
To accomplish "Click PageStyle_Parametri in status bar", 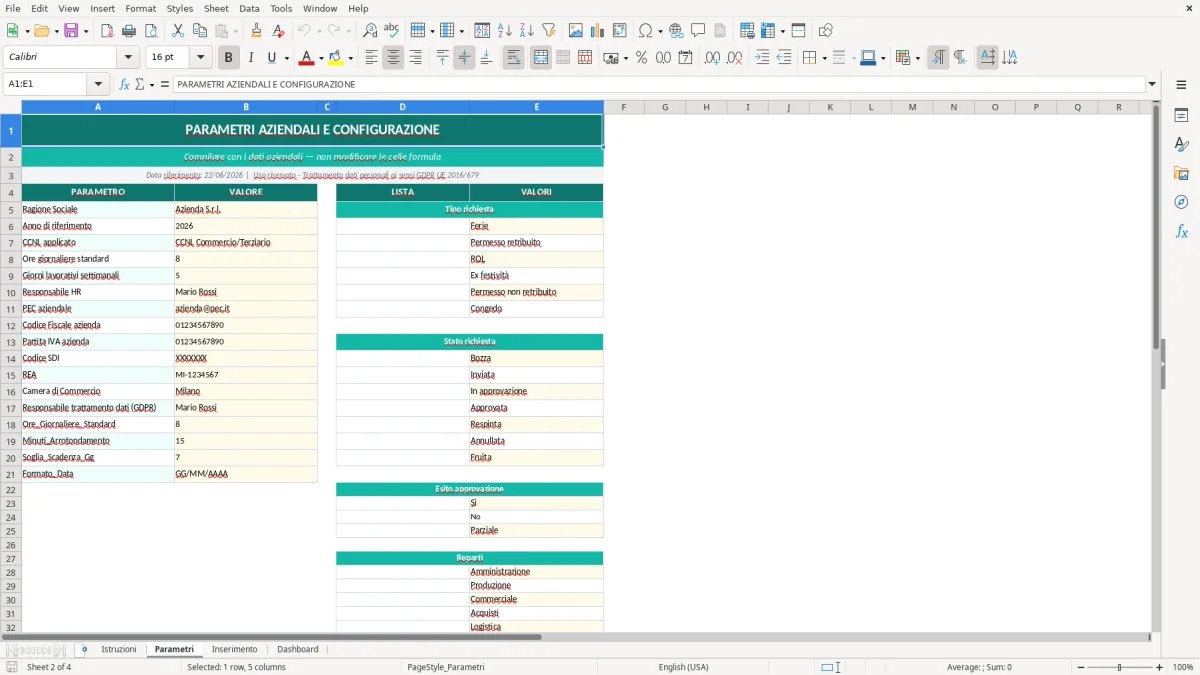I will pos(446,667).
